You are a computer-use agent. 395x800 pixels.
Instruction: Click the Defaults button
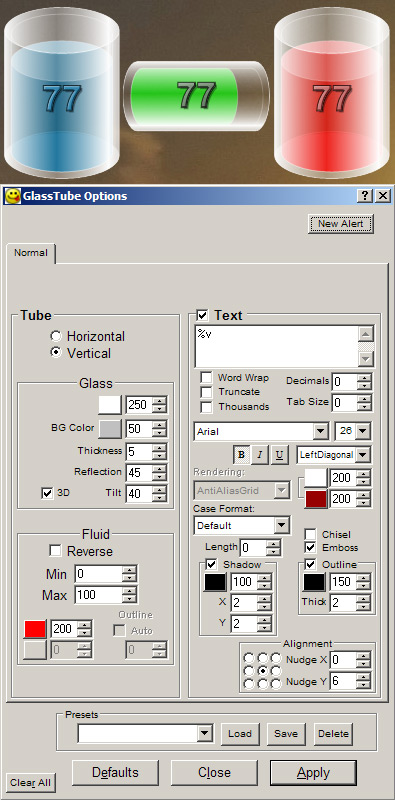[x=115, y=772]
